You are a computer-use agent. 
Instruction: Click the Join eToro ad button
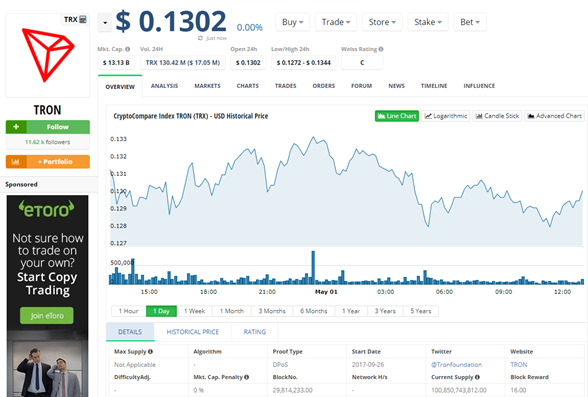tap(47, 316)
